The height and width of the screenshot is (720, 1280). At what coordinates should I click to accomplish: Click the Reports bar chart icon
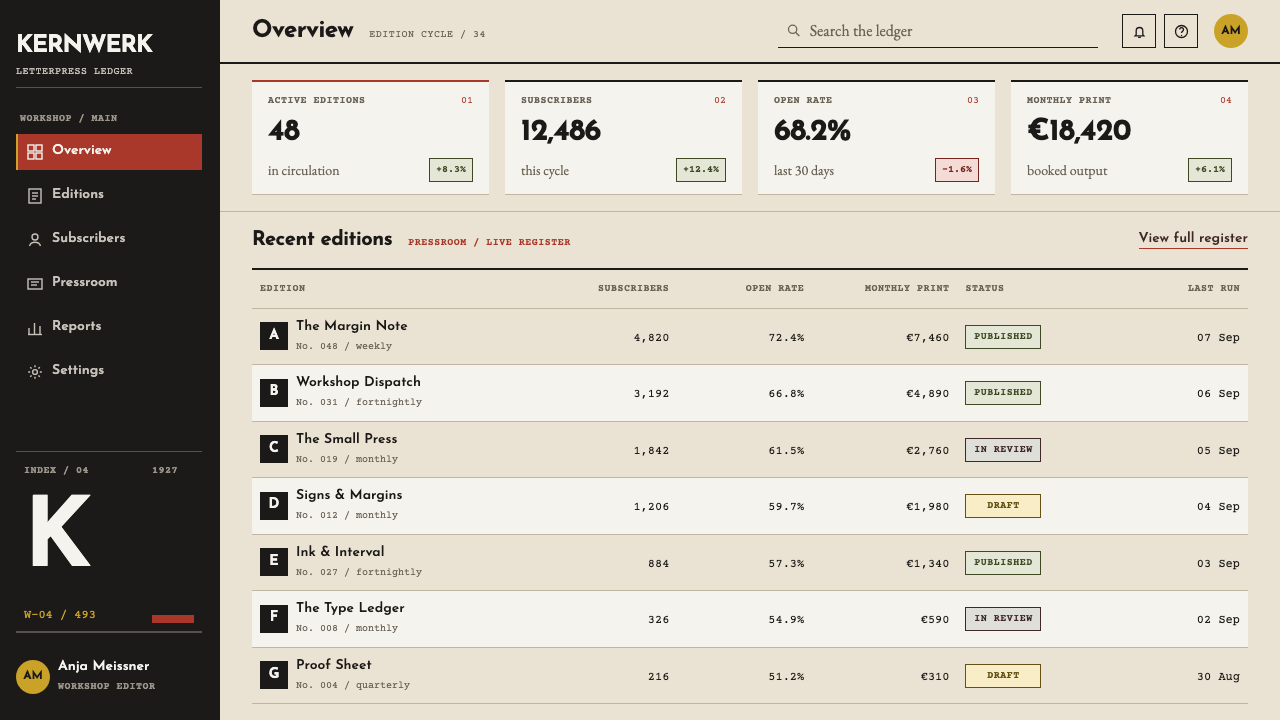click(x=35, y=328)
